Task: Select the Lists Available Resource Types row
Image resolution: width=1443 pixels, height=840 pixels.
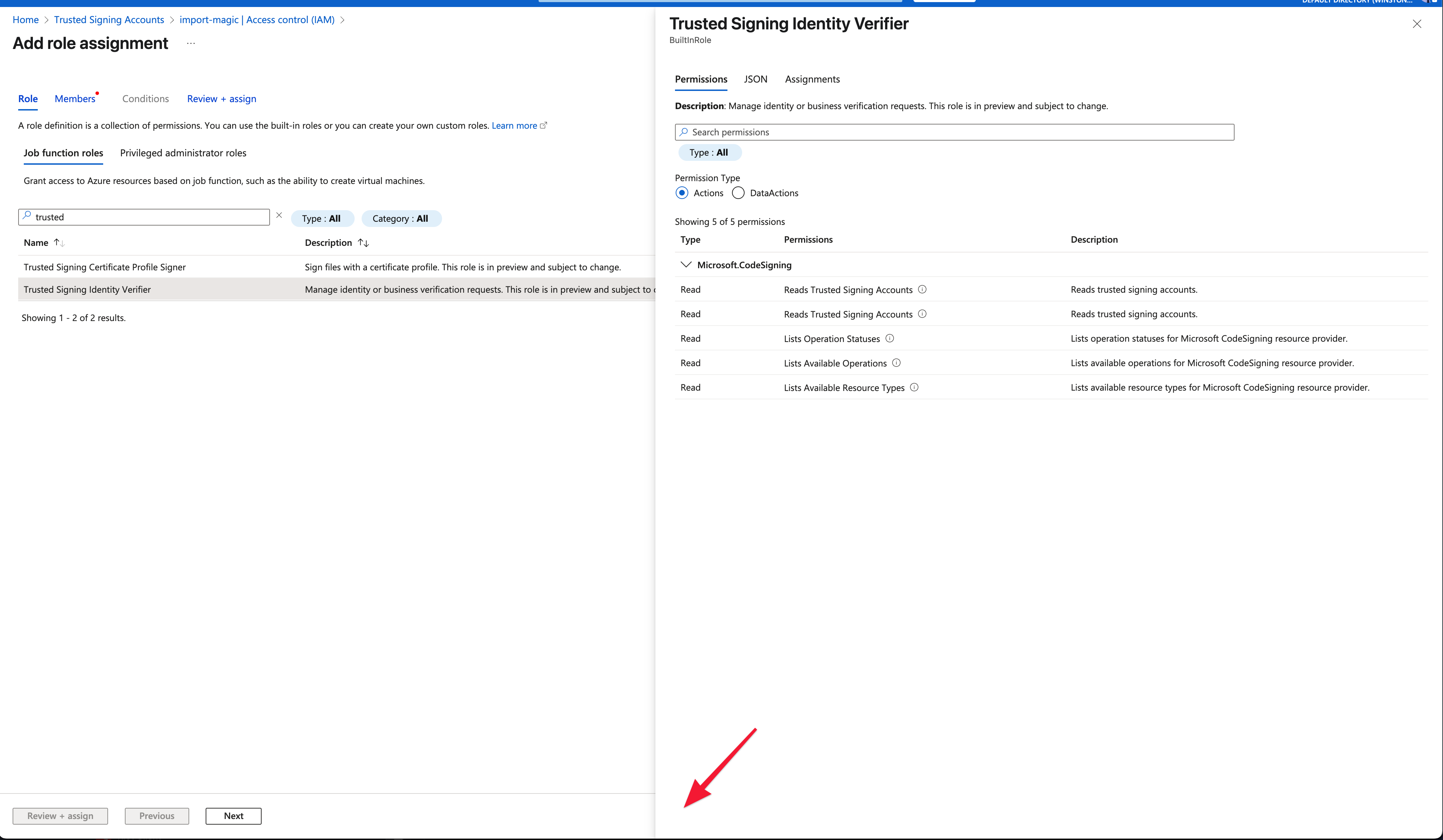Action: [x=1051, y=387]
